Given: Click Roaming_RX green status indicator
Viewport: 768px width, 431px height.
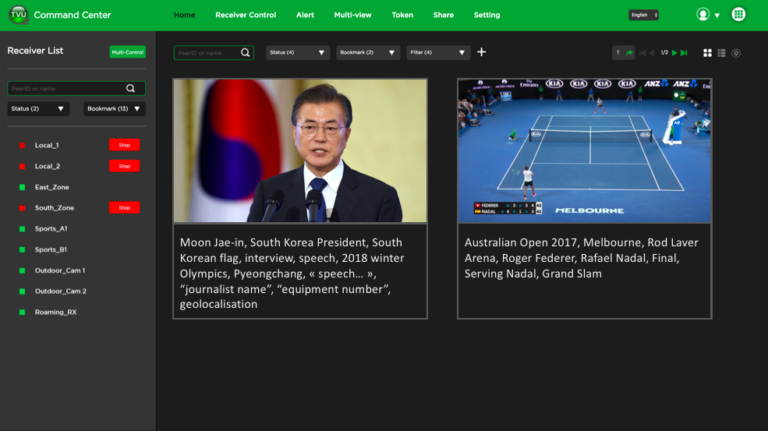Looking at the screenshot, I should (x=22, y=312).
